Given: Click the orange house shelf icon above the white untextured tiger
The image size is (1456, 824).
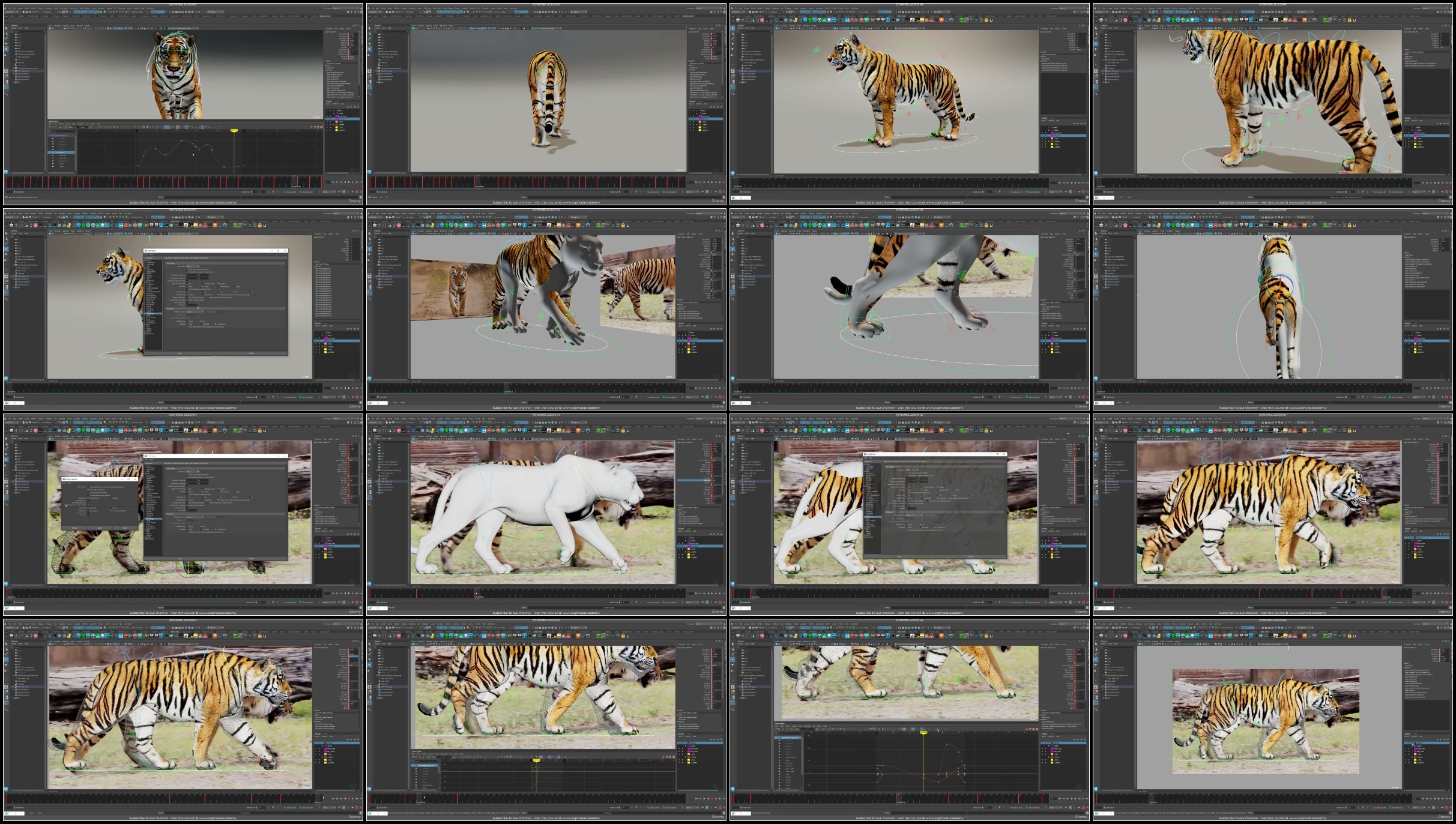Looking at the screenshot, I should [x=578, y=430].
